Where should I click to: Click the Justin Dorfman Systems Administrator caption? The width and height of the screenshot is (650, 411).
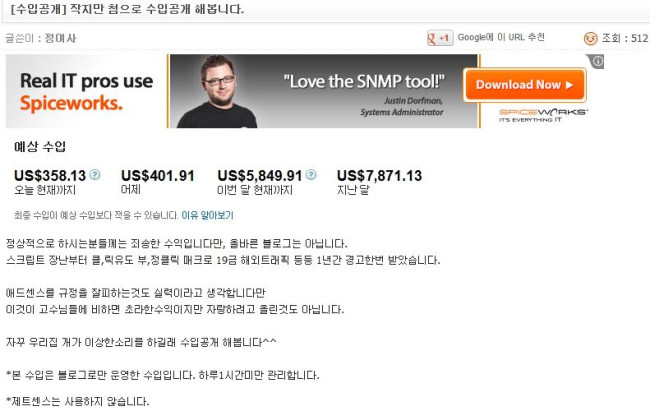coord(401,106)
